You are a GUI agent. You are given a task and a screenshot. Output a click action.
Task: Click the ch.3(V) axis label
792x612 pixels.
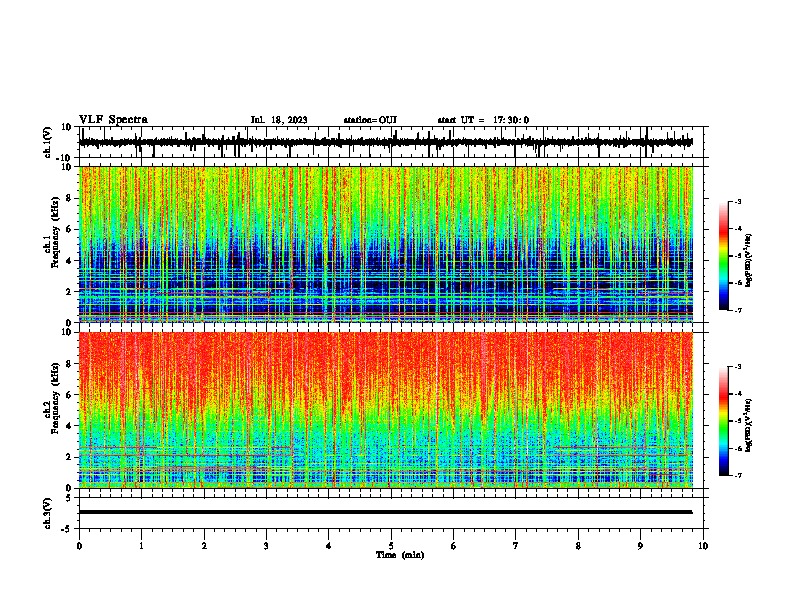pos(48,513)
